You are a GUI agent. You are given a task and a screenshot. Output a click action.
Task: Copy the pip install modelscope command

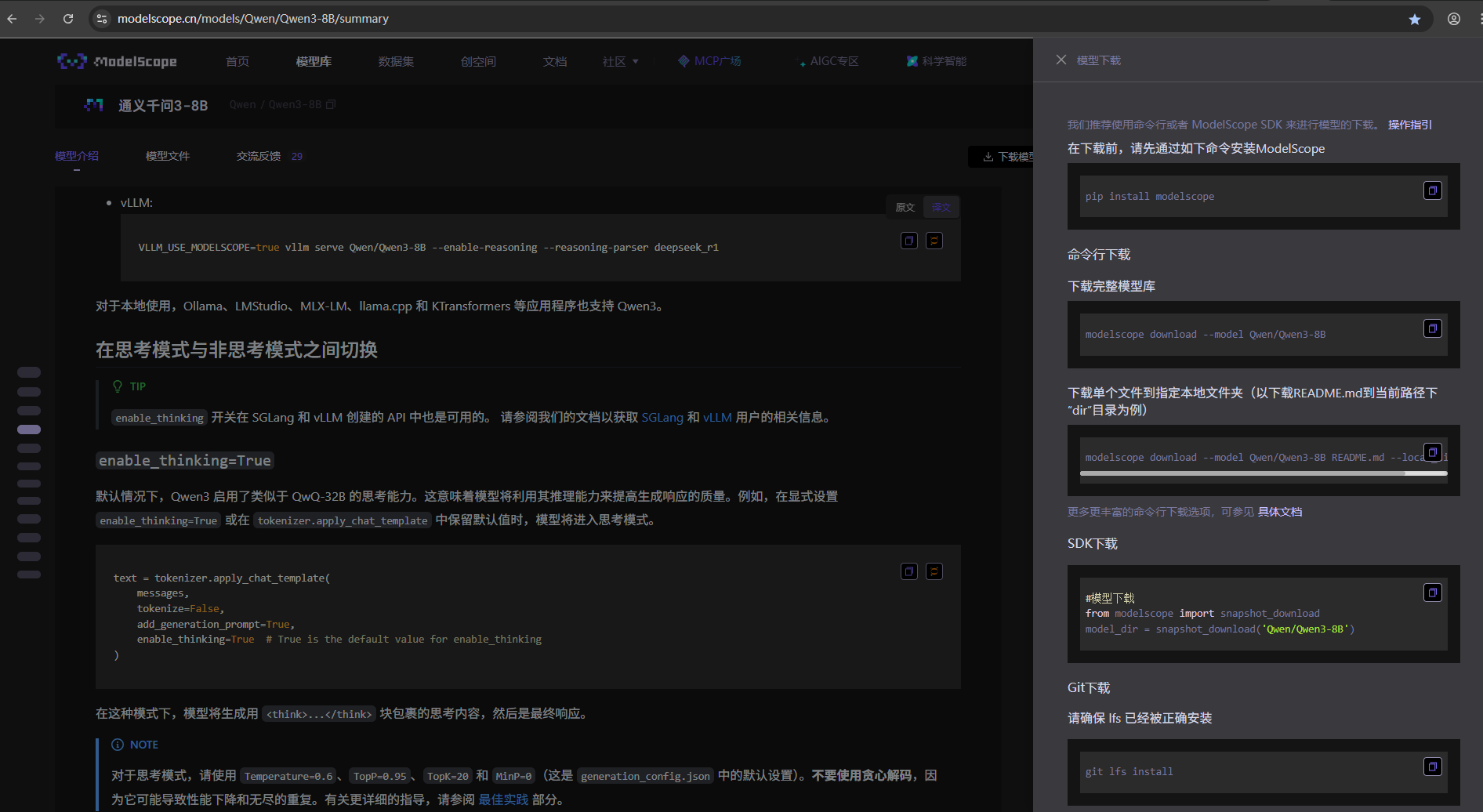[1433, 190]
